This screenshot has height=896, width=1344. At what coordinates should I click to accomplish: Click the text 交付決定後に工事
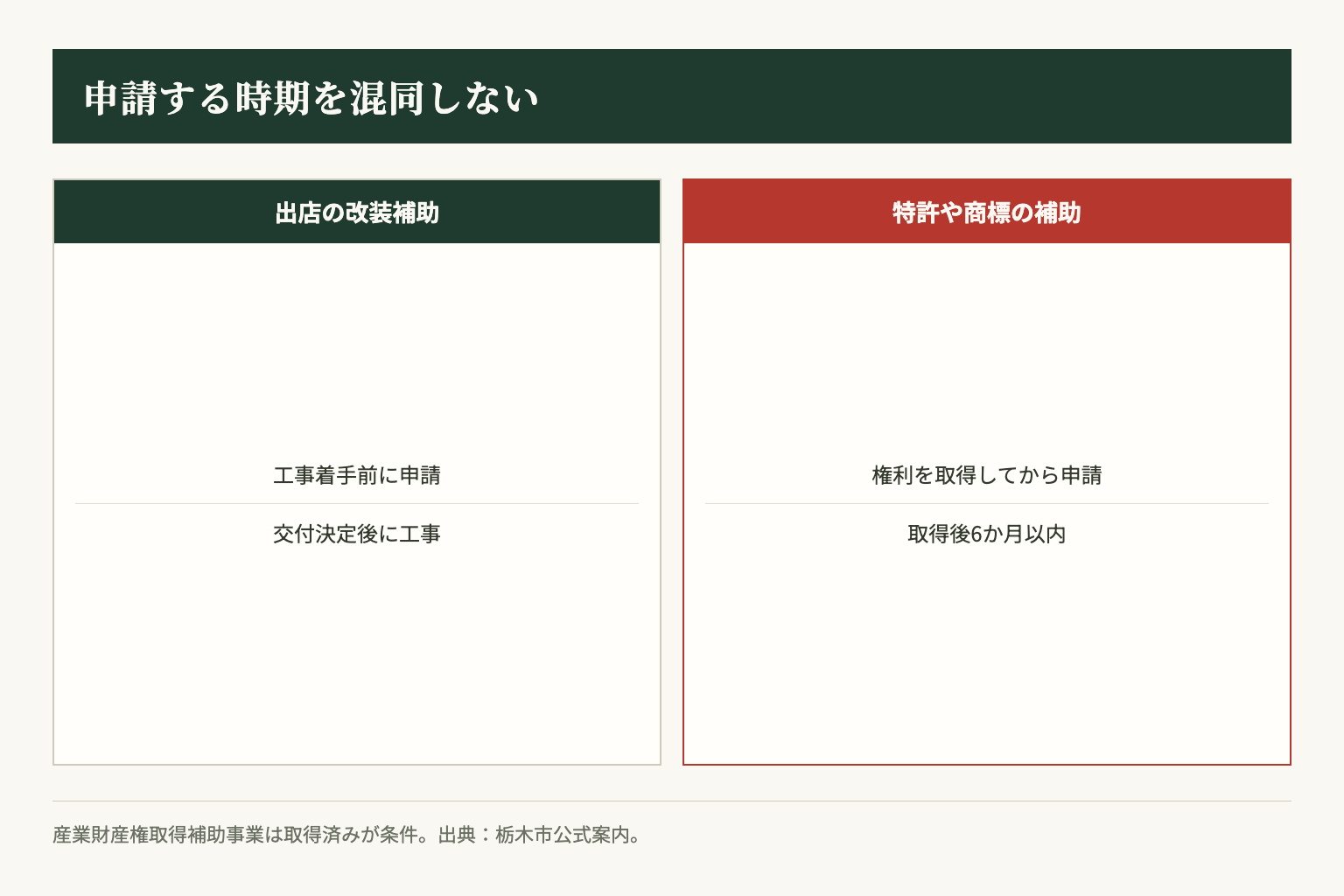coord(357,534)
